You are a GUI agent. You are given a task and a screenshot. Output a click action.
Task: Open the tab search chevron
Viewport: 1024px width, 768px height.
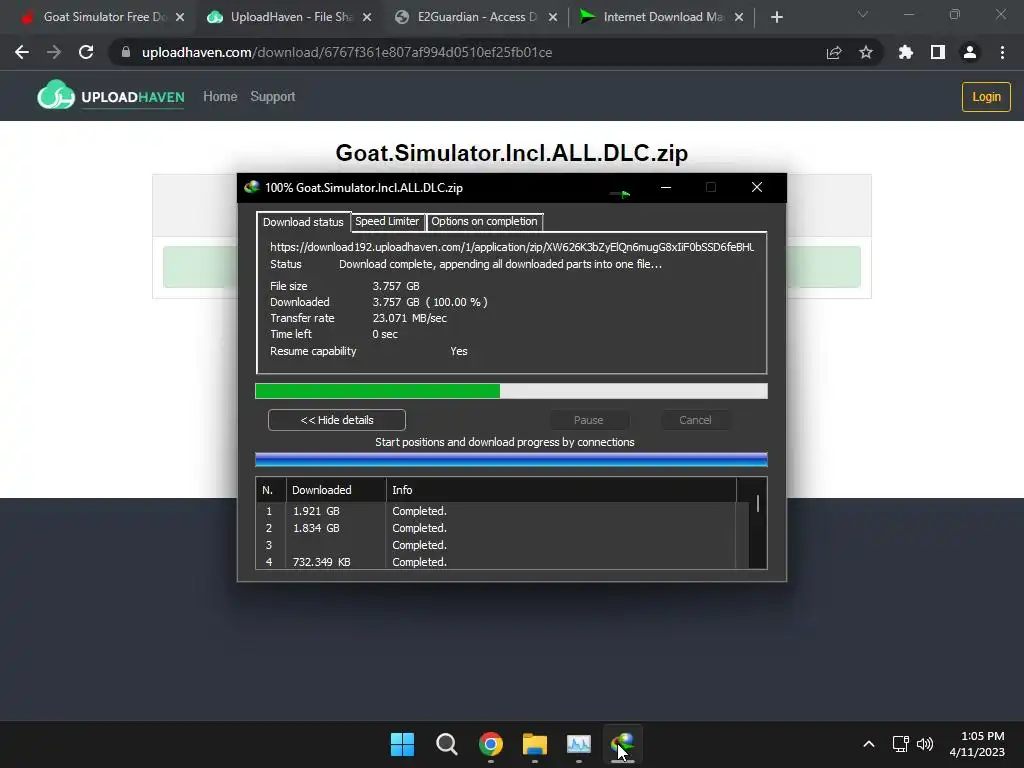click(x=863, y=14)
